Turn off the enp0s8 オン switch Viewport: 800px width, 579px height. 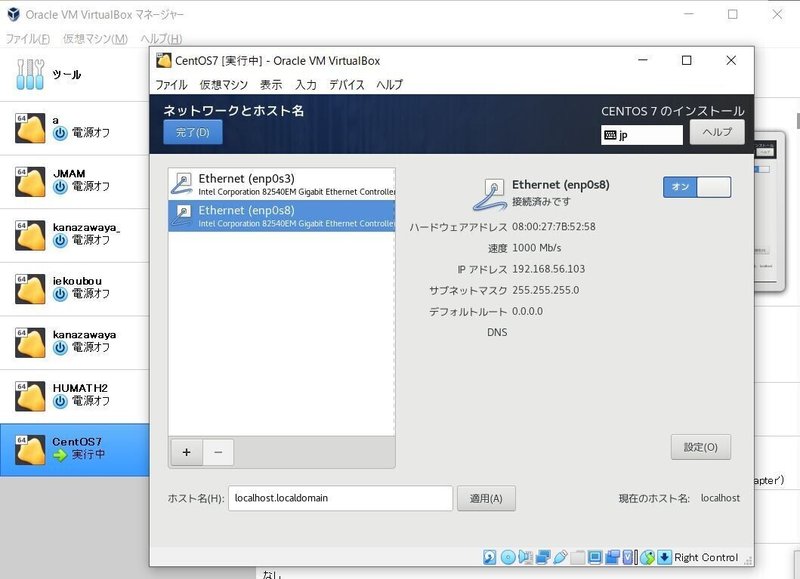tap(697, 187)
